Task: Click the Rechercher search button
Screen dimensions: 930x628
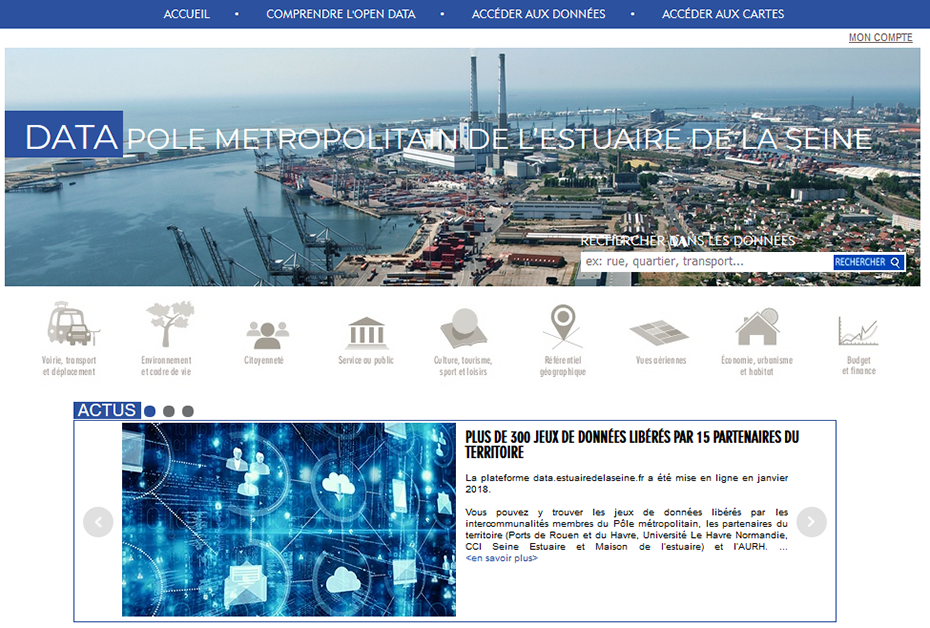Action: pyautogui.click(x=869, y=262)
